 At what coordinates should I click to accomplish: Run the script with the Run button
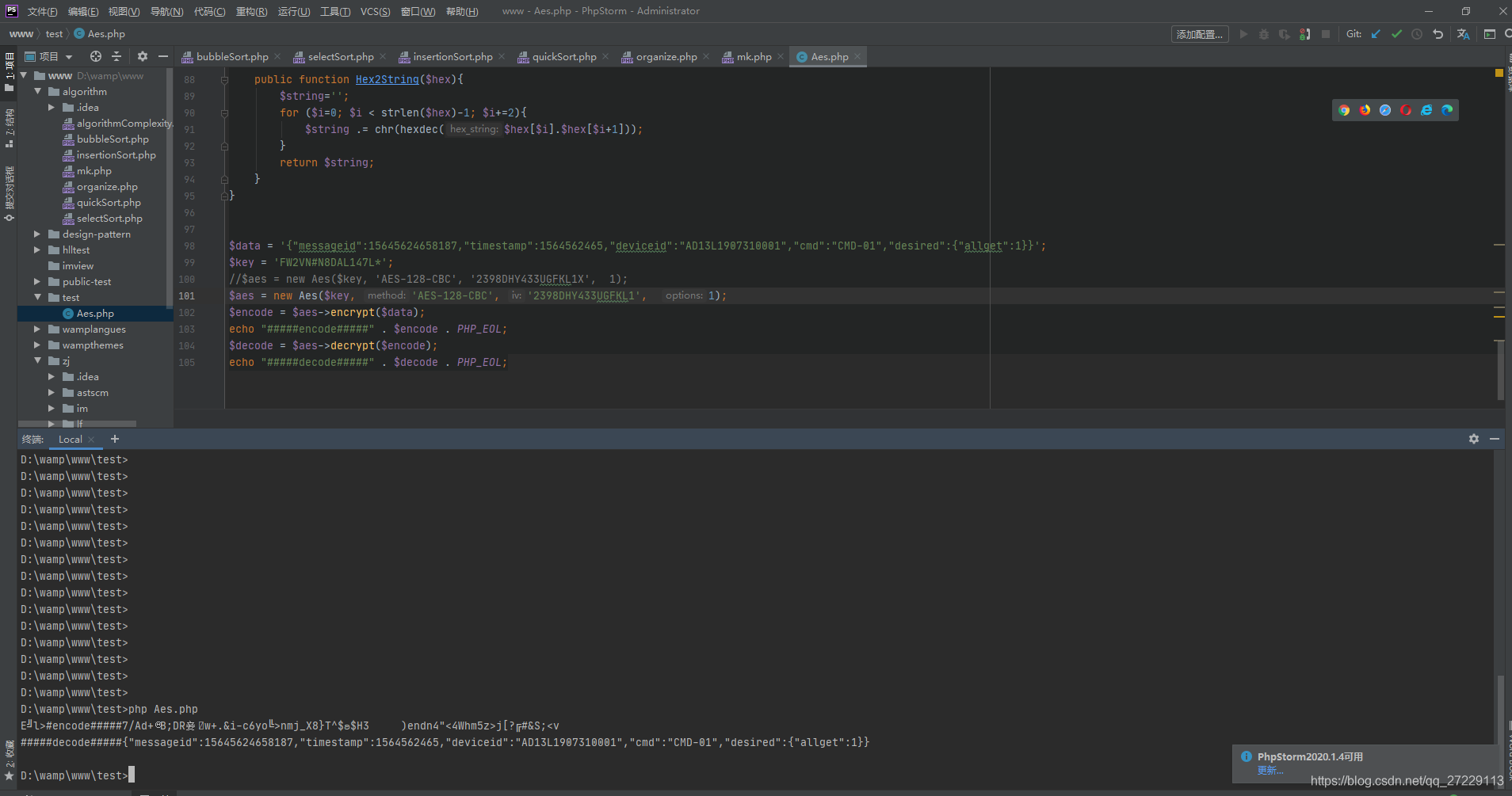[x=1243, y=34]
